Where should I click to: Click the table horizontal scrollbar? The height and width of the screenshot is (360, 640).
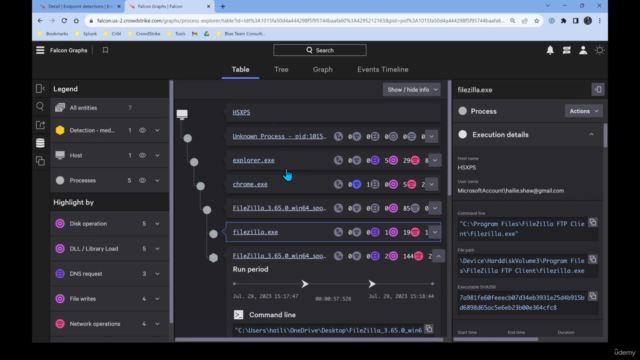click(x=309, y=339)
